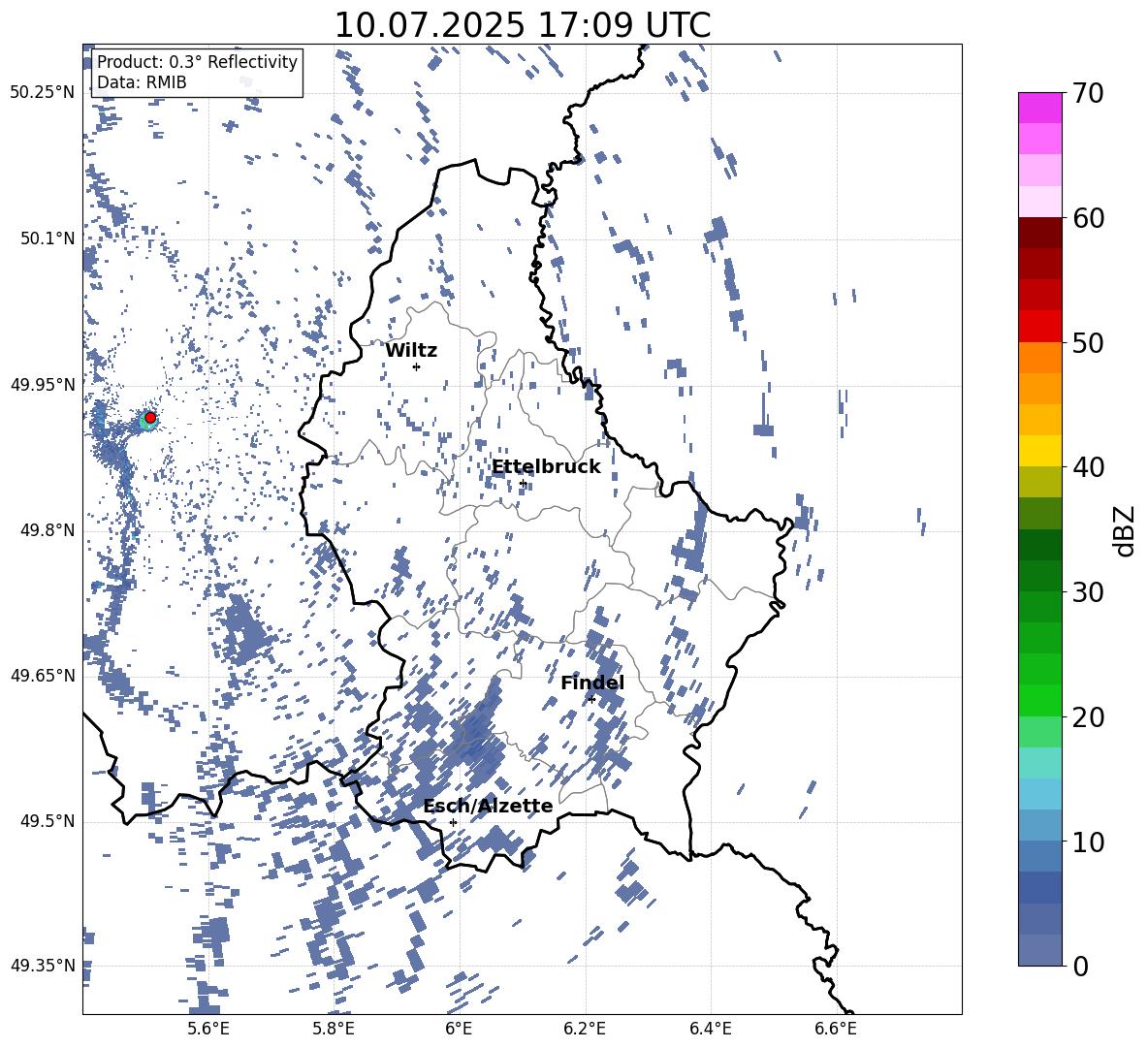Click the Esch/Alzette city label

489,807
